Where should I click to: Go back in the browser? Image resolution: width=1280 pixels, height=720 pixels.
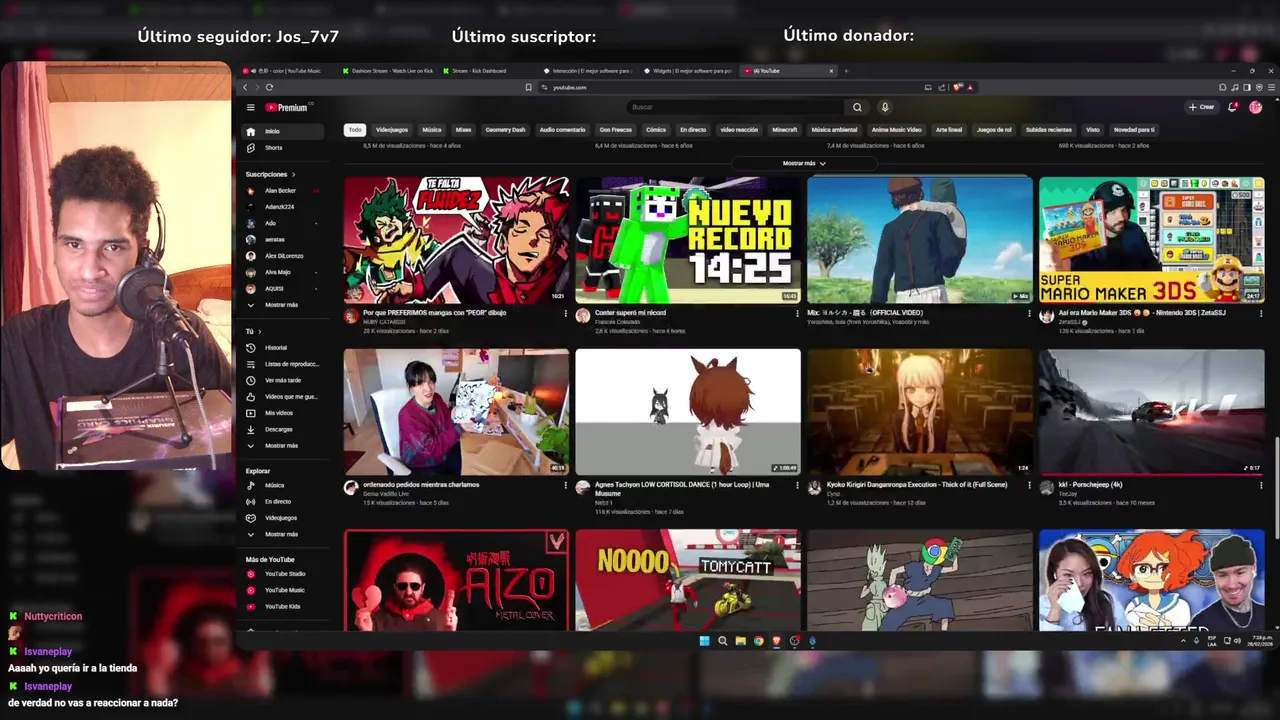click(x=245, y=87)
